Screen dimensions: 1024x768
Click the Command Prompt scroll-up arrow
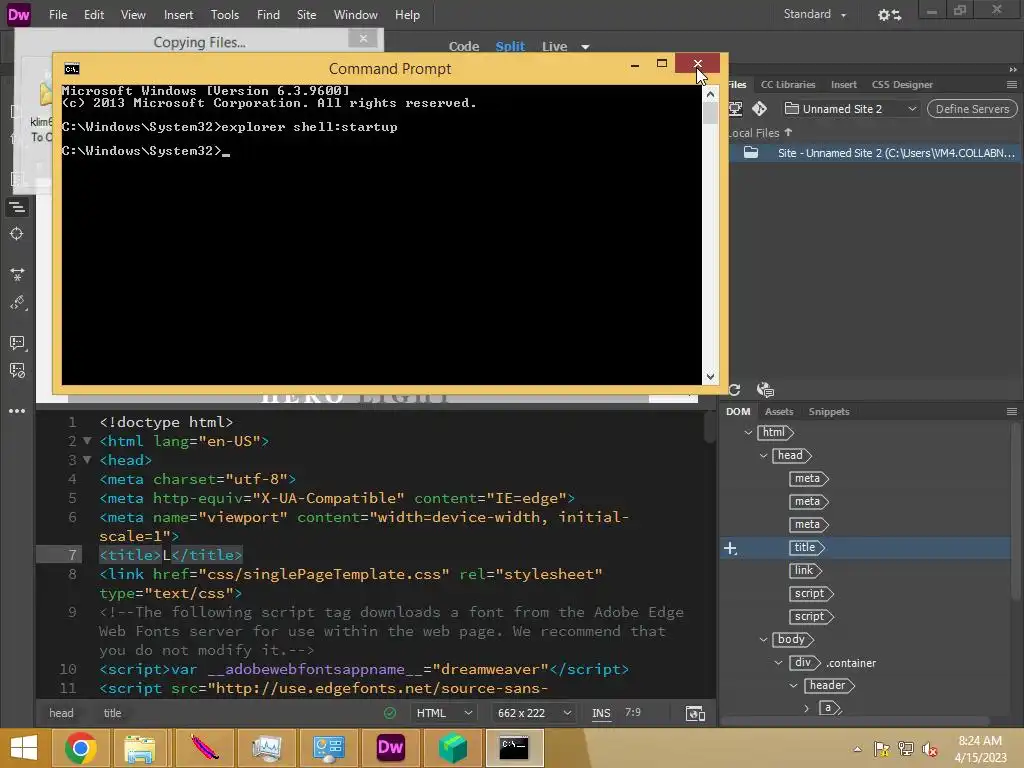[711, 94]
